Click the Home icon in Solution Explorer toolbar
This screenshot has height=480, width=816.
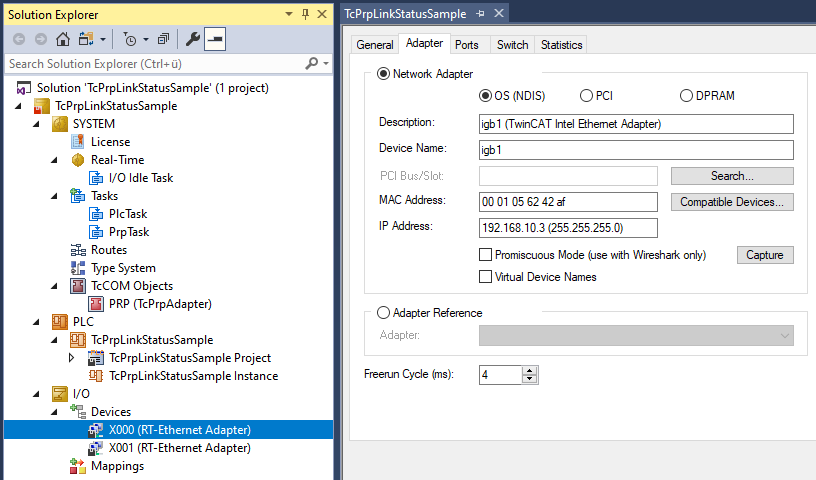[x=63, y=39]
